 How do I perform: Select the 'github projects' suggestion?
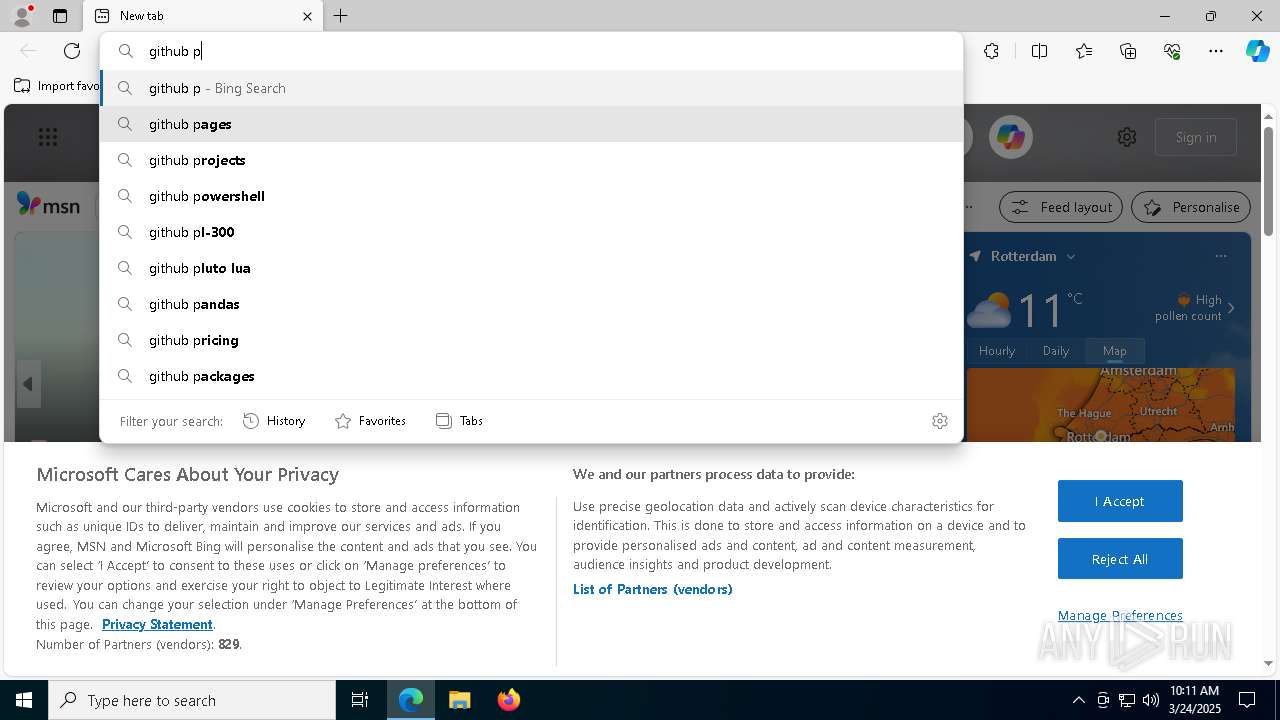coord(531,160)
